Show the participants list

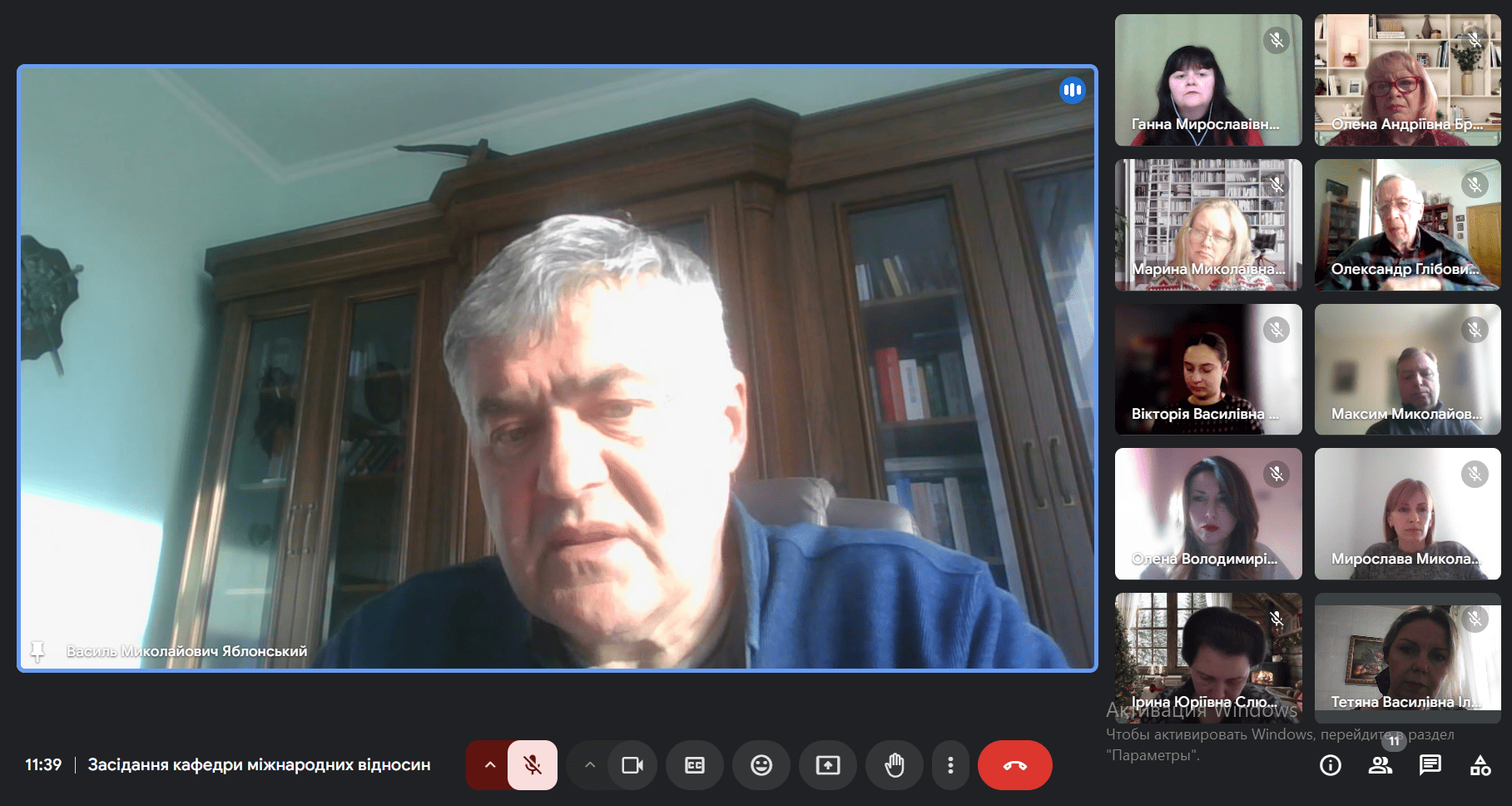(x=1381, y=765)
